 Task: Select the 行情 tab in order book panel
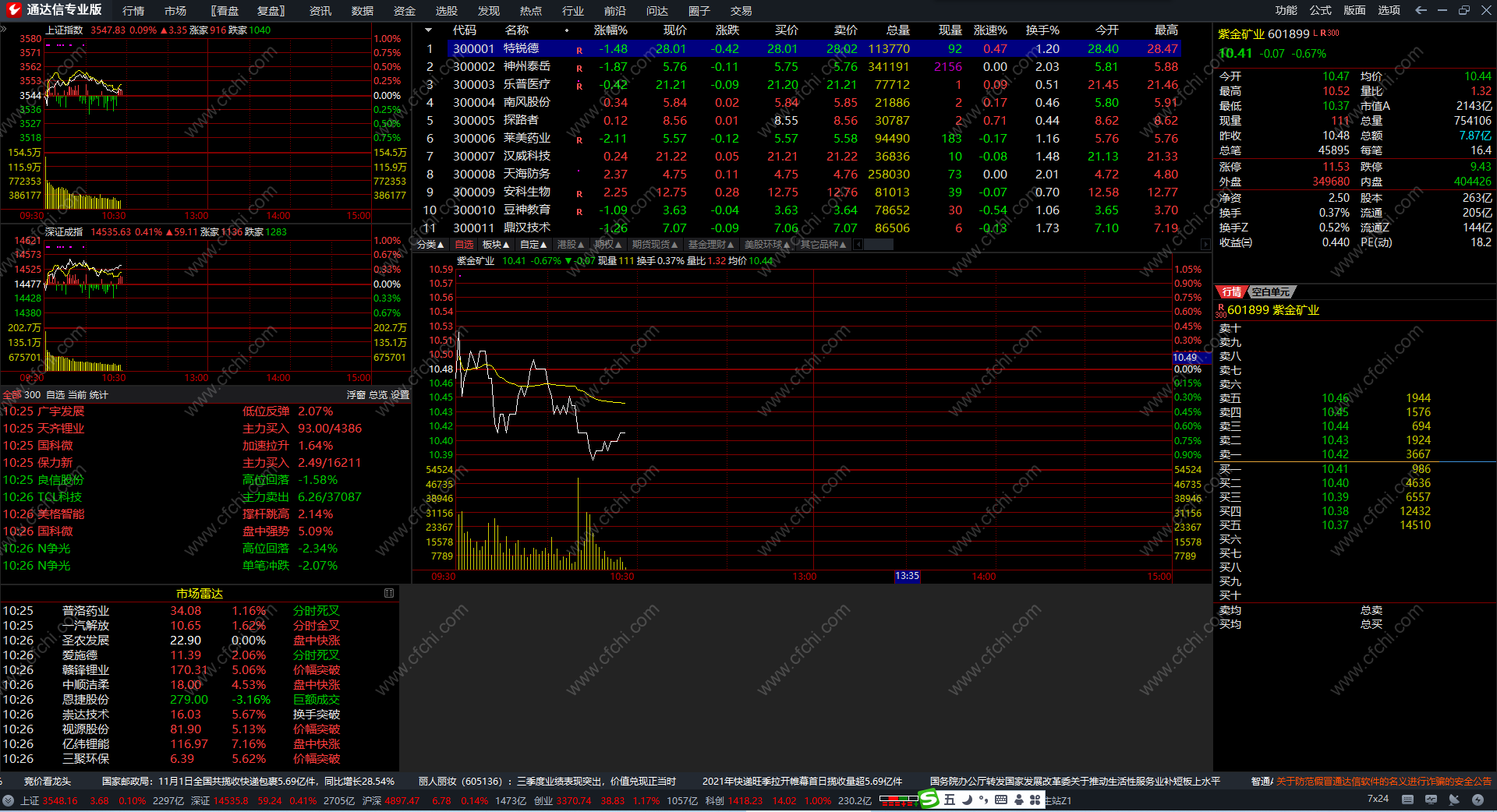[x=1232, y=291]
